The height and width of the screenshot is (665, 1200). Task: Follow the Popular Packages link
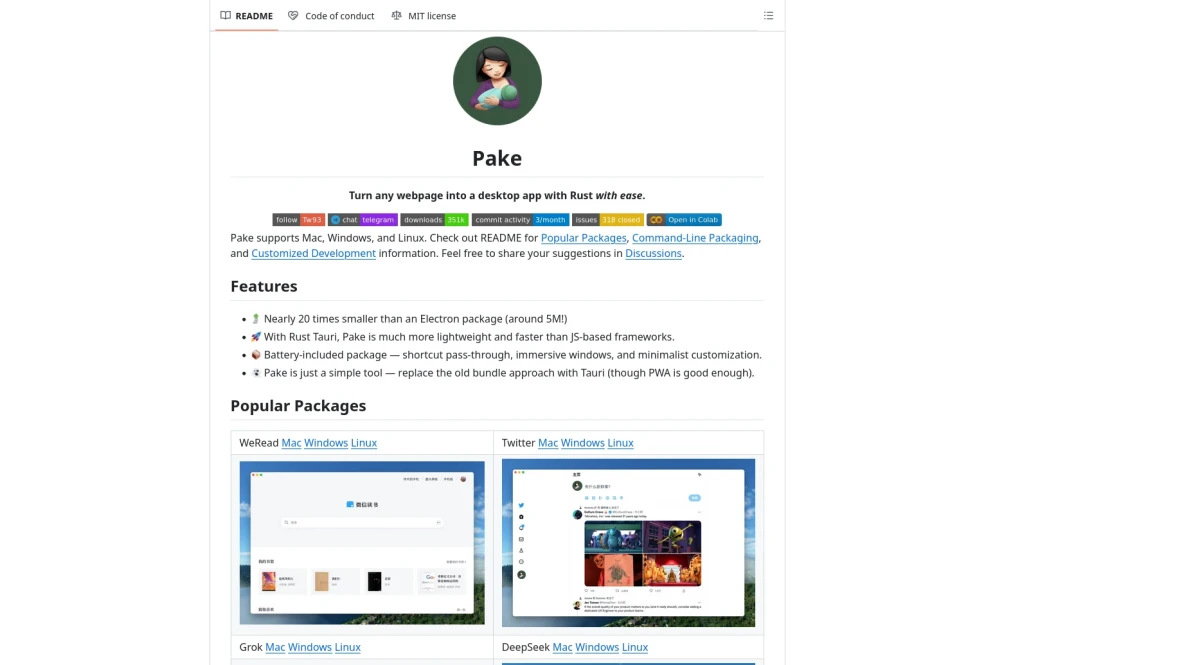point(583,238)
